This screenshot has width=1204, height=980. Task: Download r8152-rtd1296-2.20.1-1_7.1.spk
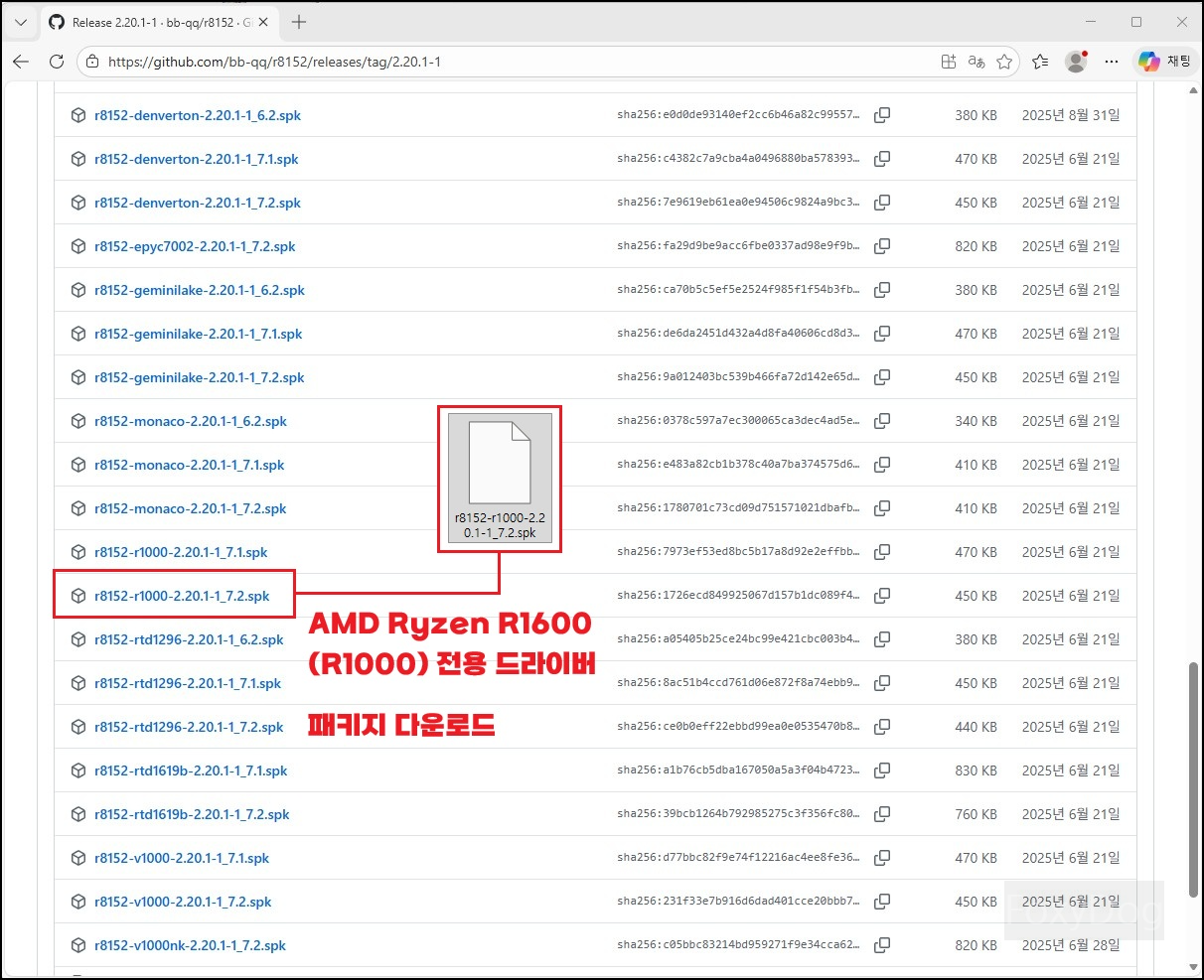coord(188,683)
